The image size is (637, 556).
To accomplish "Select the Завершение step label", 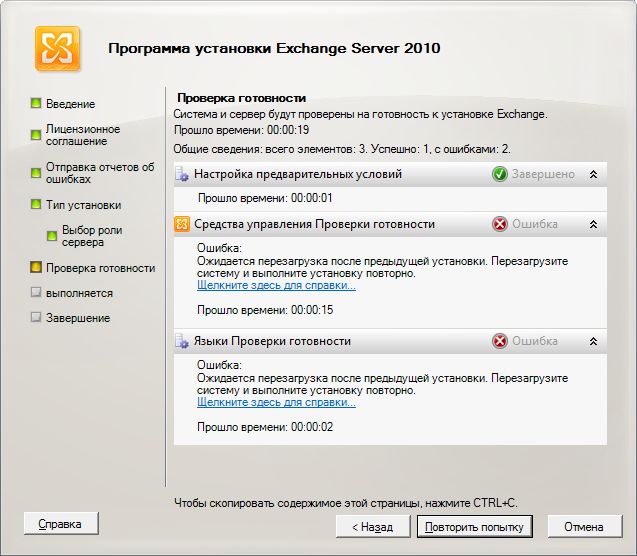I will tap(78, 318).
